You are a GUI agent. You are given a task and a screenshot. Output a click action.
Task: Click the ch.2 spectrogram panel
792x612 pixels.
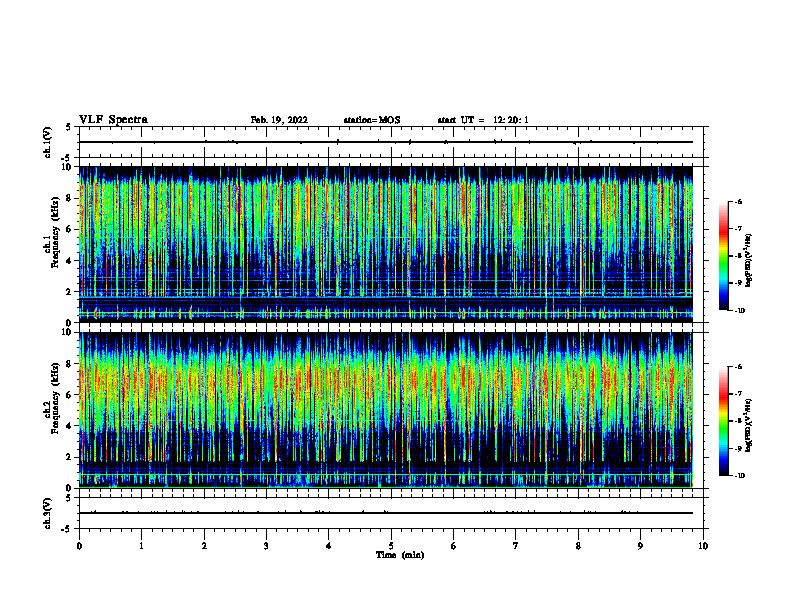[386, 410]
